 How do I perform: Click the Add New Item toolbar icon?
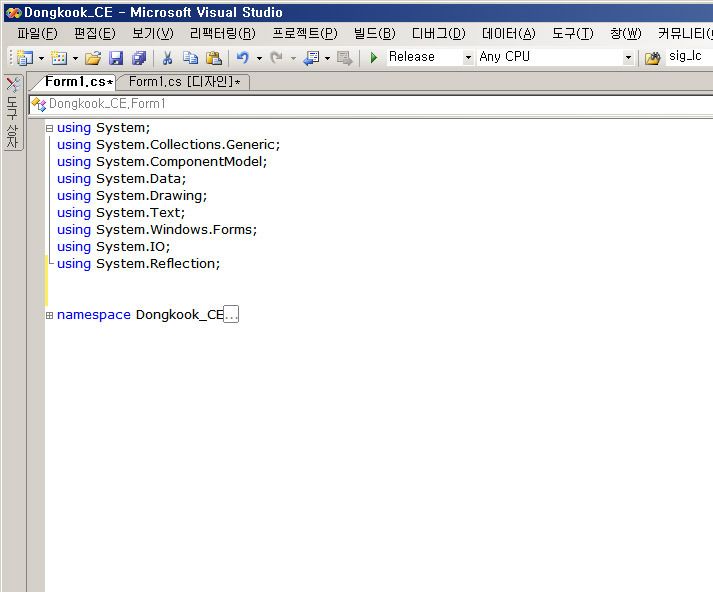click(59, 58)
